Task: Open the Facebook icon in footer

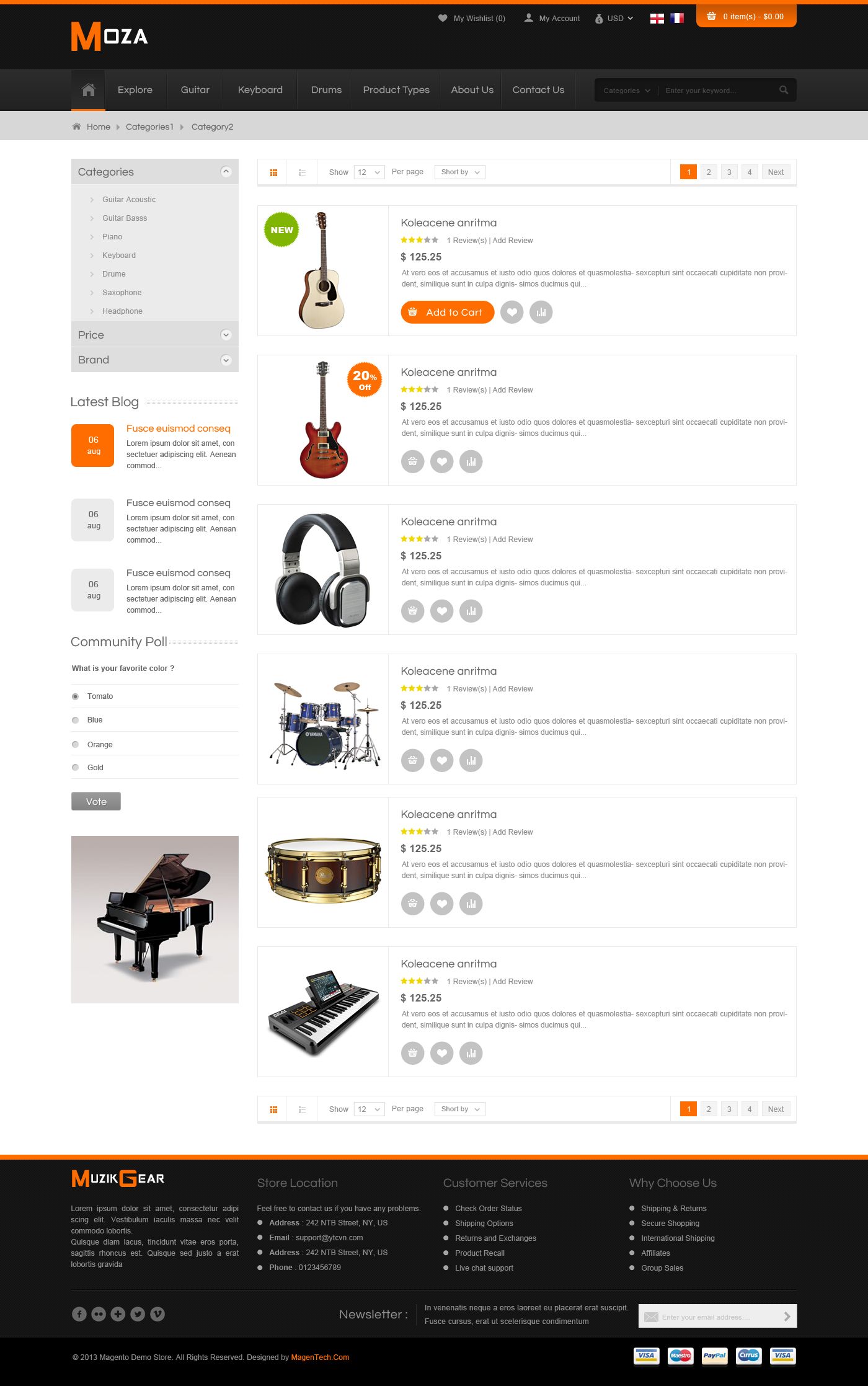Action: [79, 1313]
